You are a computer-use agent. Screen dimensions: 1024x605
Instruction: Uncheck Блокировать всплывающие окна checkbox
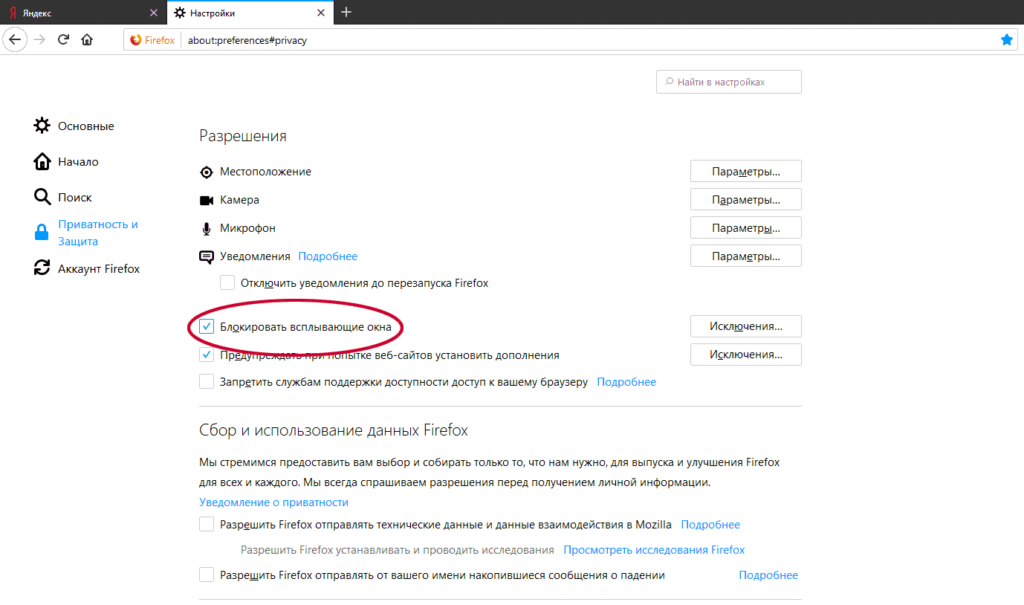[206, 326]
